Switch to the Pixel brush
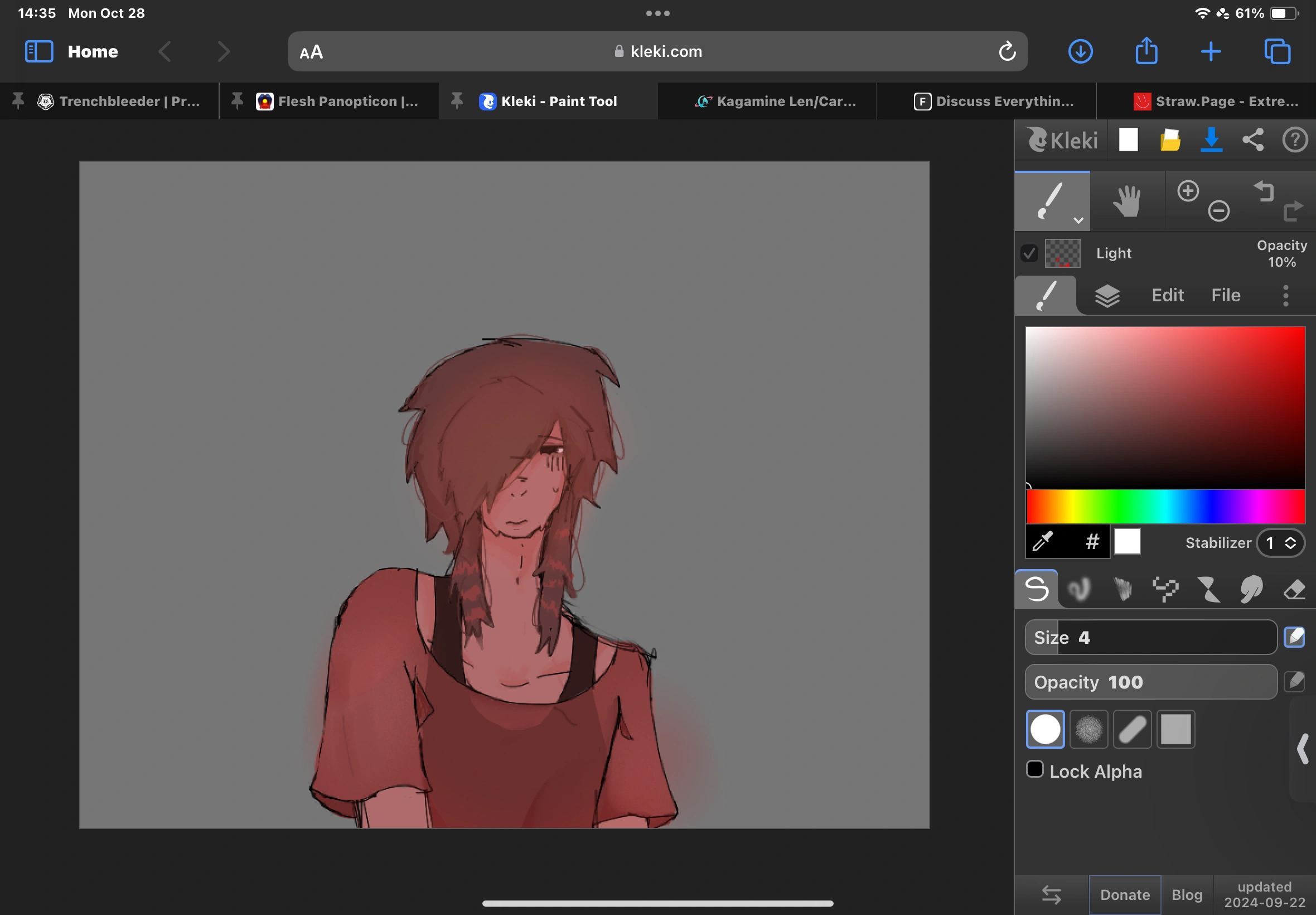Screen dimensions: 1316x915 point(1166,589)
